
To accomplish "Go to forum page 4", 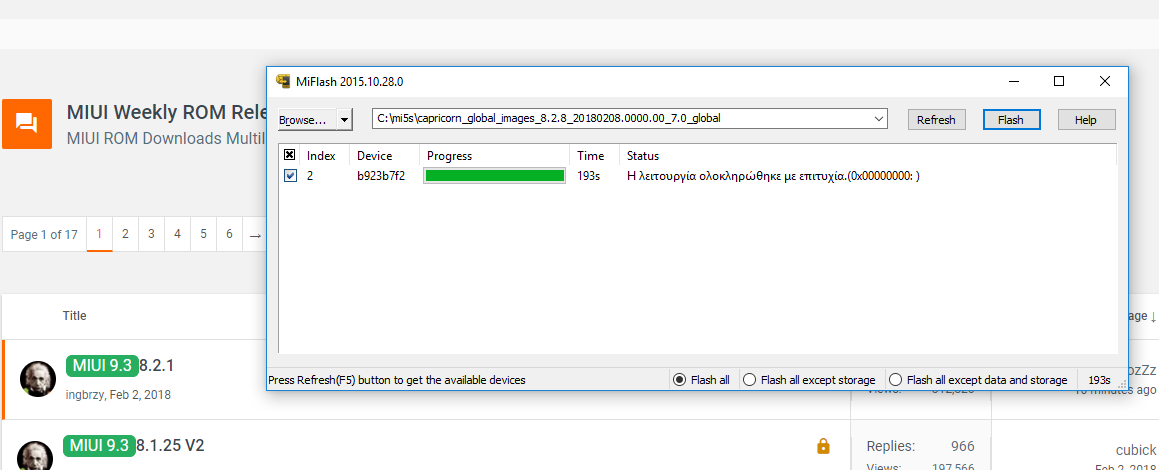I will point(177,234).
